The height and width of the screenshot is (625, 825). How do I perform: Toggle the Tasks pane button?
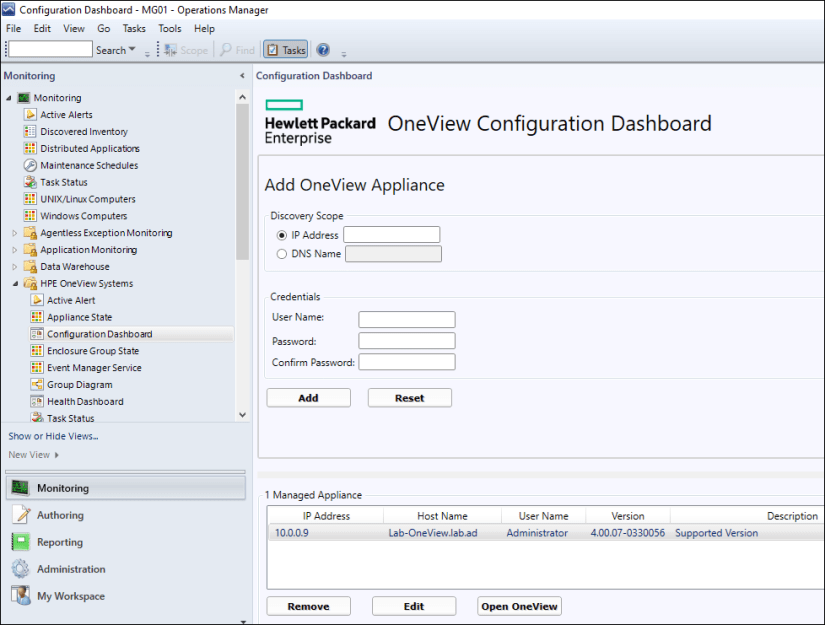point(286,50)
